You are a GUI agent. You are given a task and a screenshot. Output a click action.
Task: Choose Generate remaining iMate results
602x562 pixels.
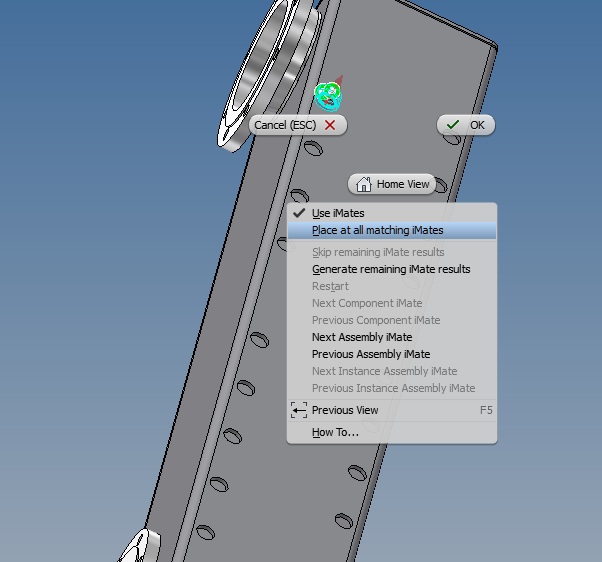click(390, 269)
